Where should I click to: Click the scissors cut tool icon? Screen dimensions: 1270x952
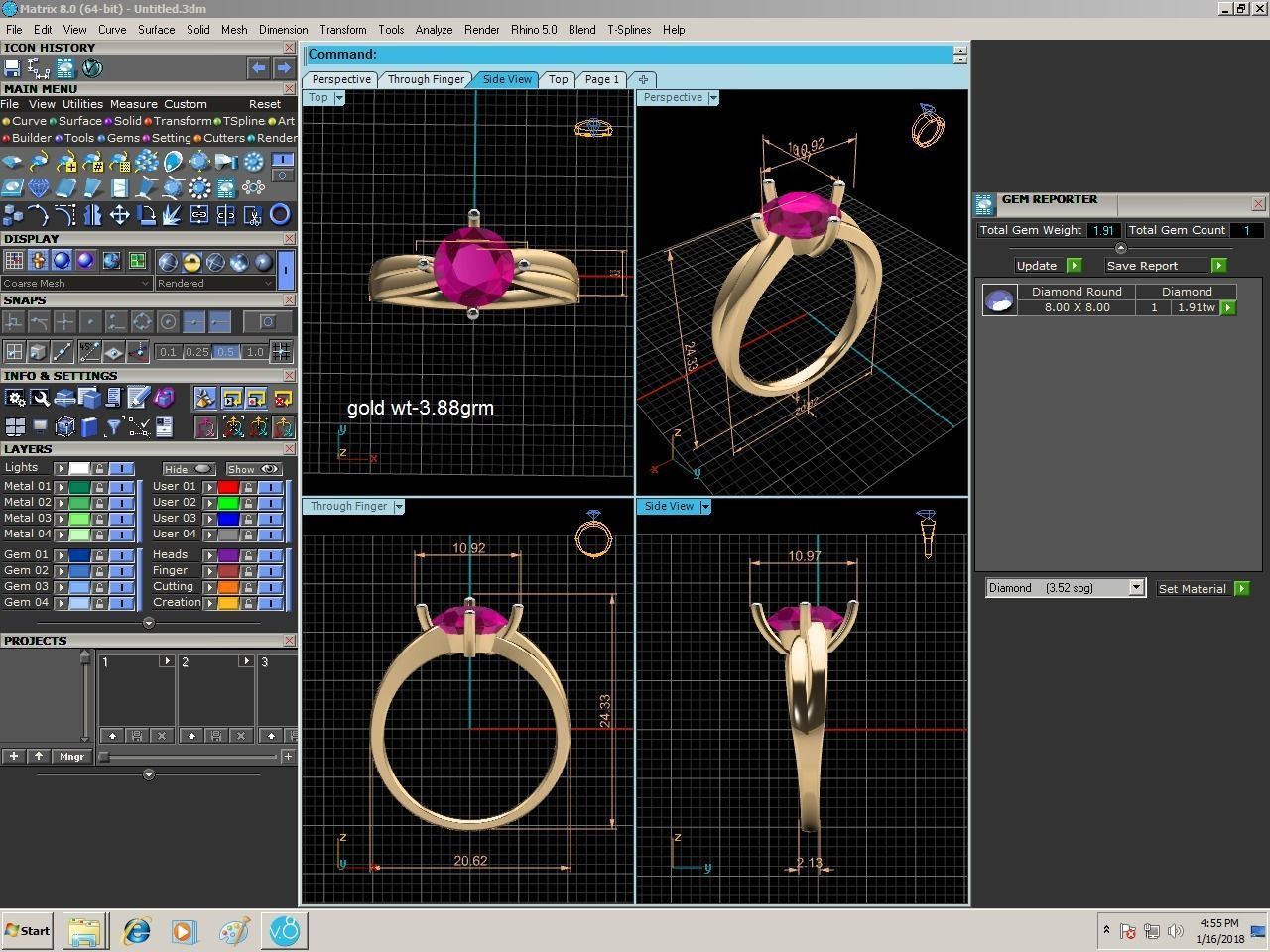(253, 214)
